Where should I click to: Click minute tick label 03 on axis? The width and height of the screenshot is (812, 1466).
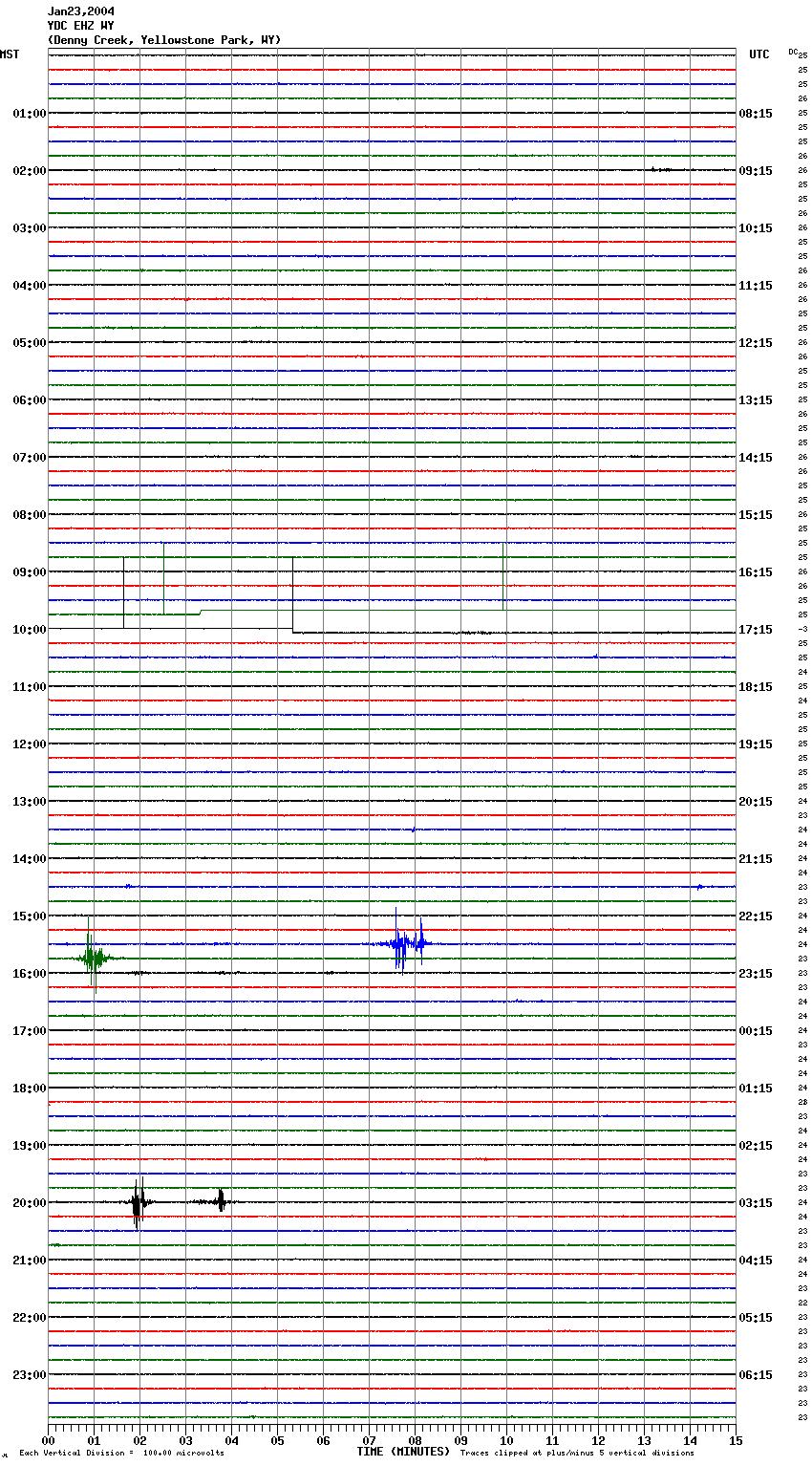pyautogui.click(x=185, y=1440)
